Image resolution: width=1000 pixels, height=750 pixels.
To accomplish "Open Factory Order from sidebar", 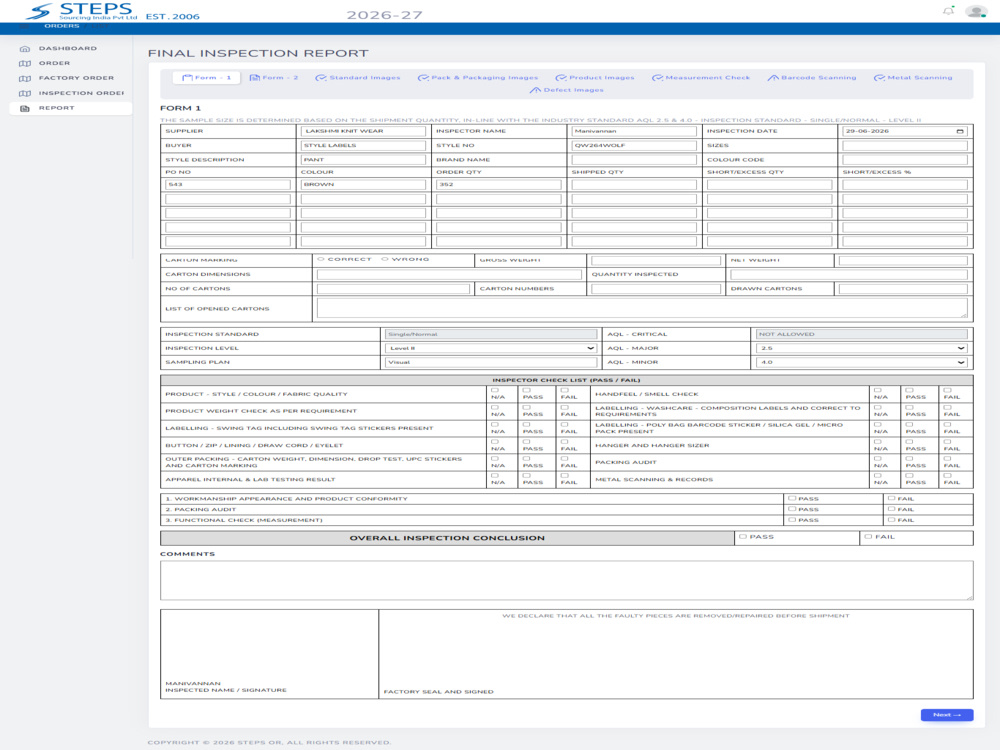I will (76, 78).
